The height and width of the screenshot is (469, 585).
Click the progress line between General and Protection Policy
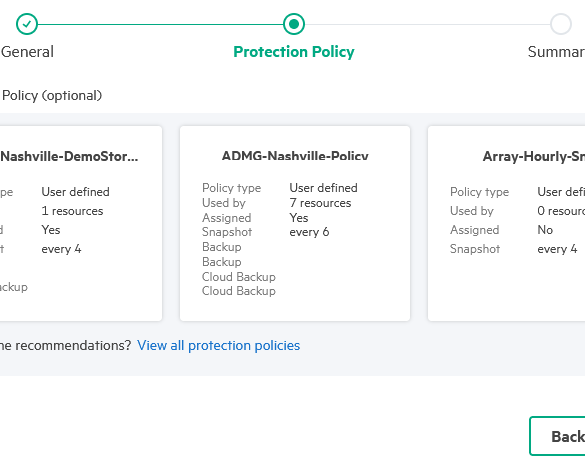point(160,24)
